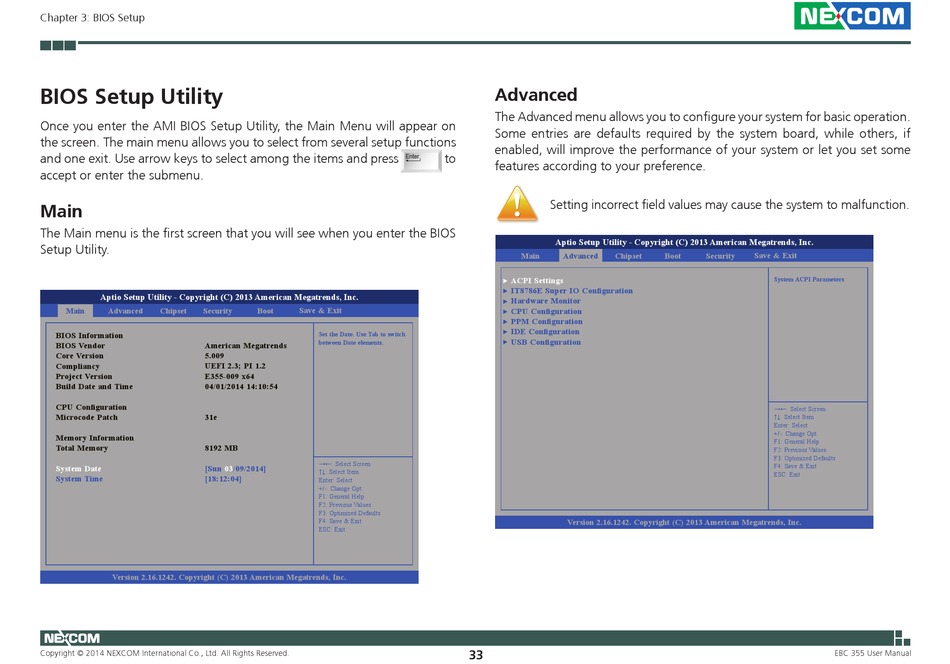Image resolution: width=950 pixels, height=664 pixels.
Task: Click the NEXCOM logo in the page header
Action: pyautogui.click(x=852, y=16)
